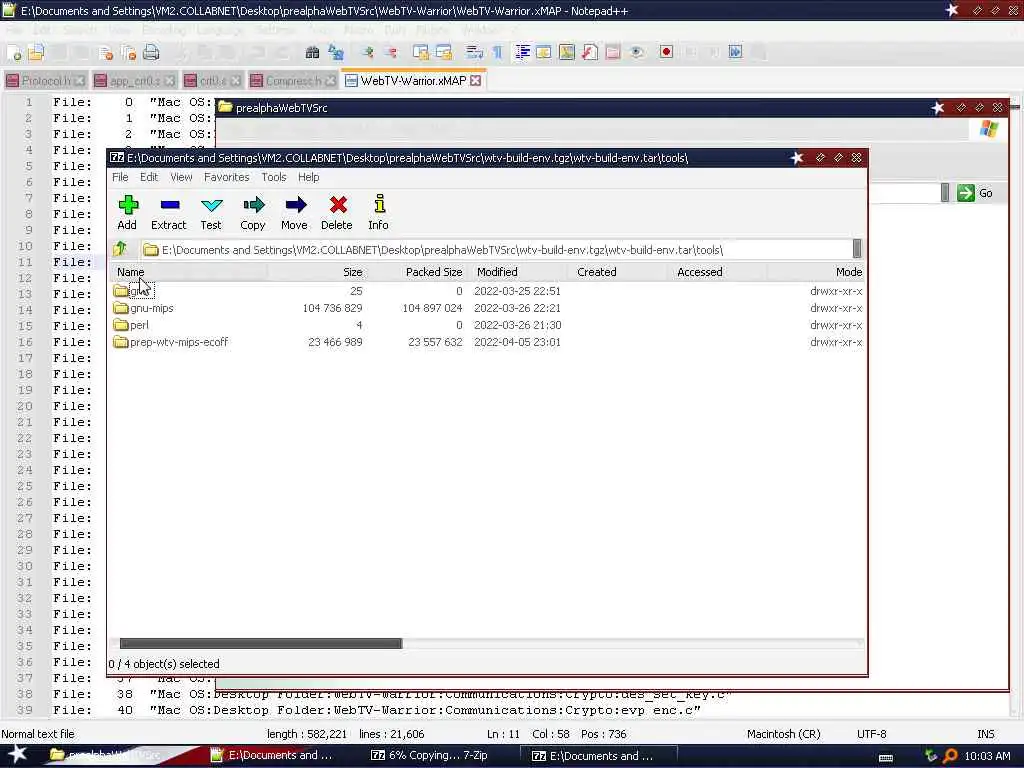1024x768 pixels.
Task: Sort 7-Zip list by Name column
Action: coord(189,272)
